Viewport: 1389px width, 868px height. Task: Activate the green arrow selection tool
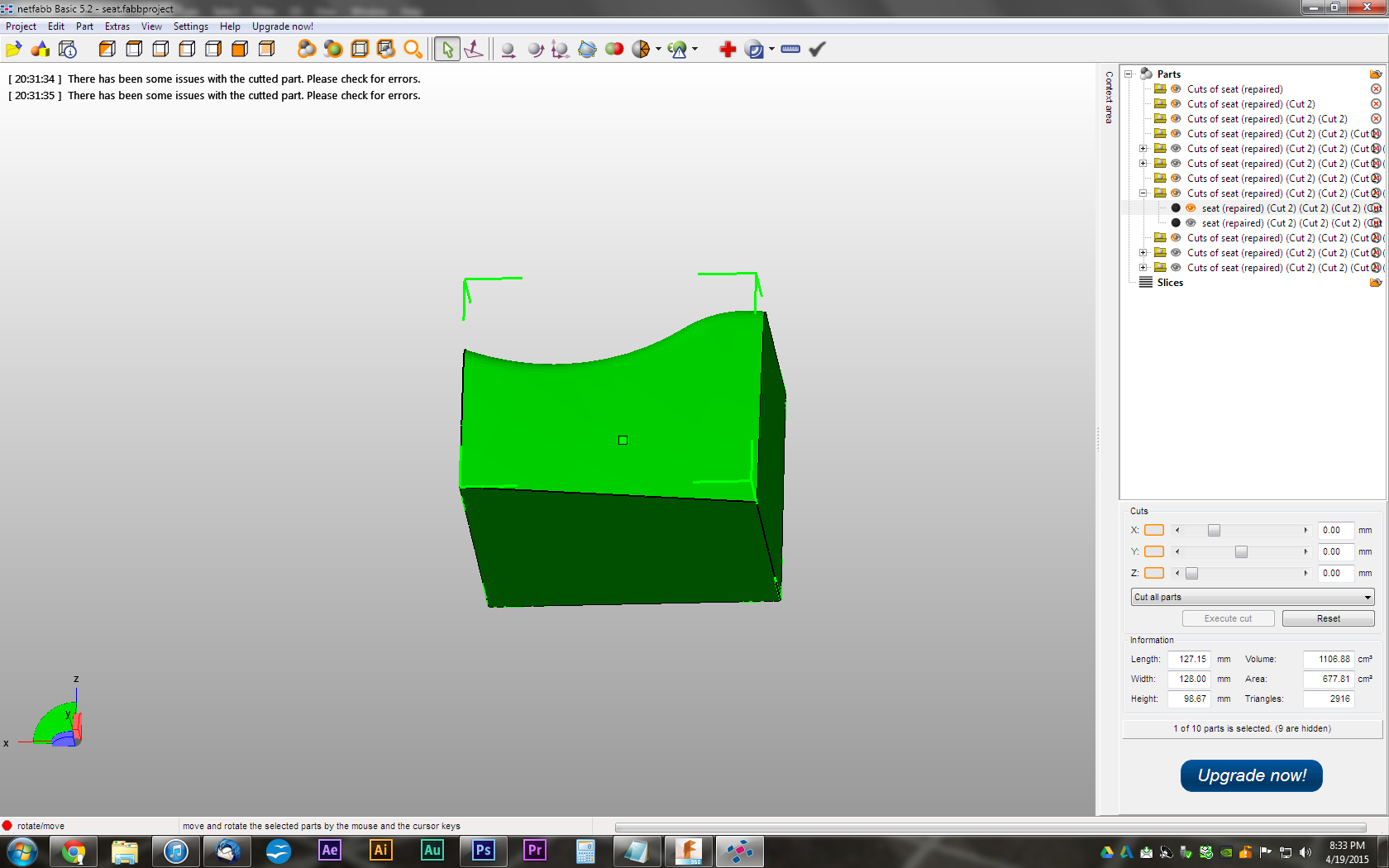(x=447, y=50)
